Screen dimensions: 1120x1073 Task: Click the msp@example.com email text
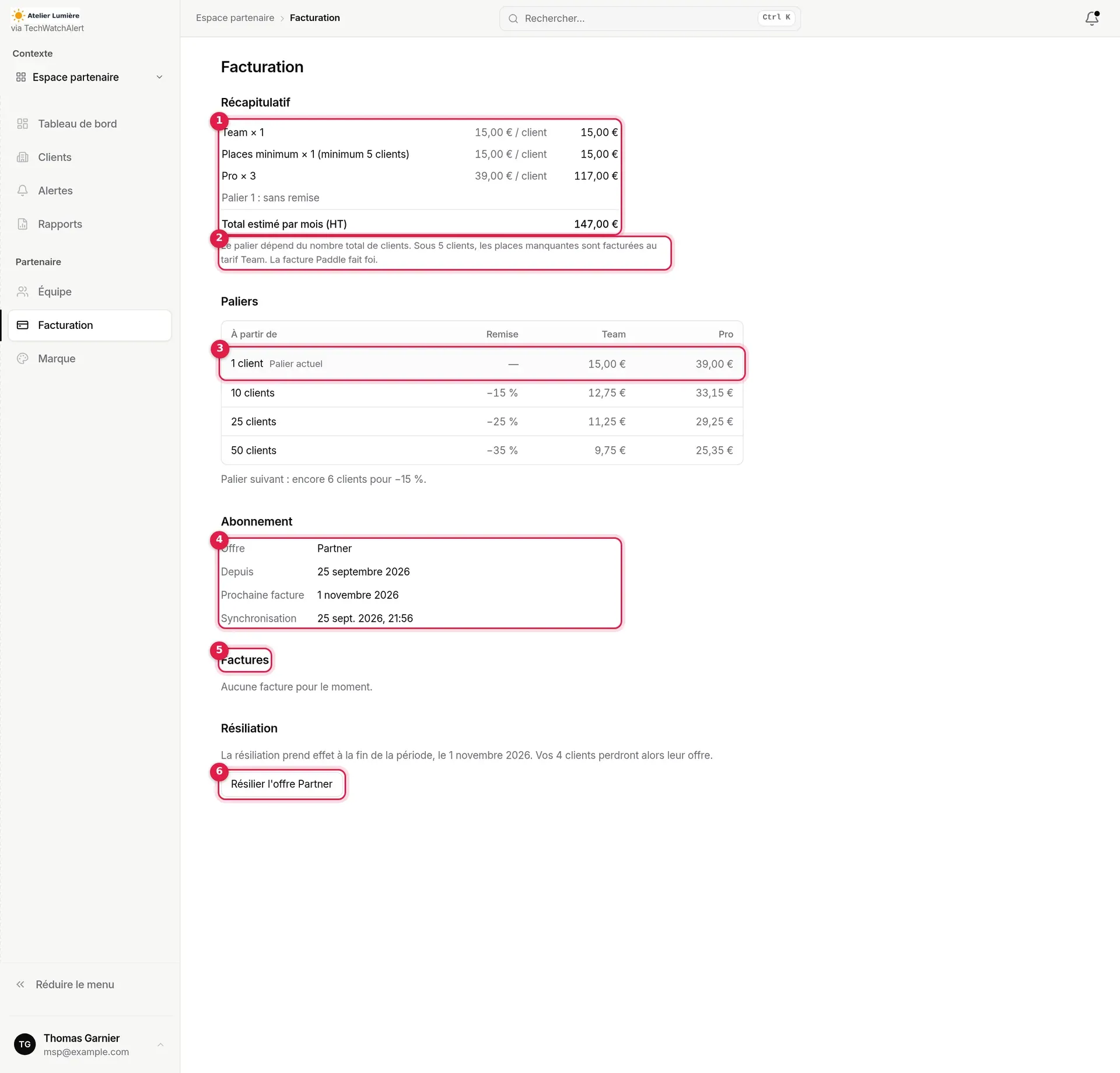click(86, 1052)
